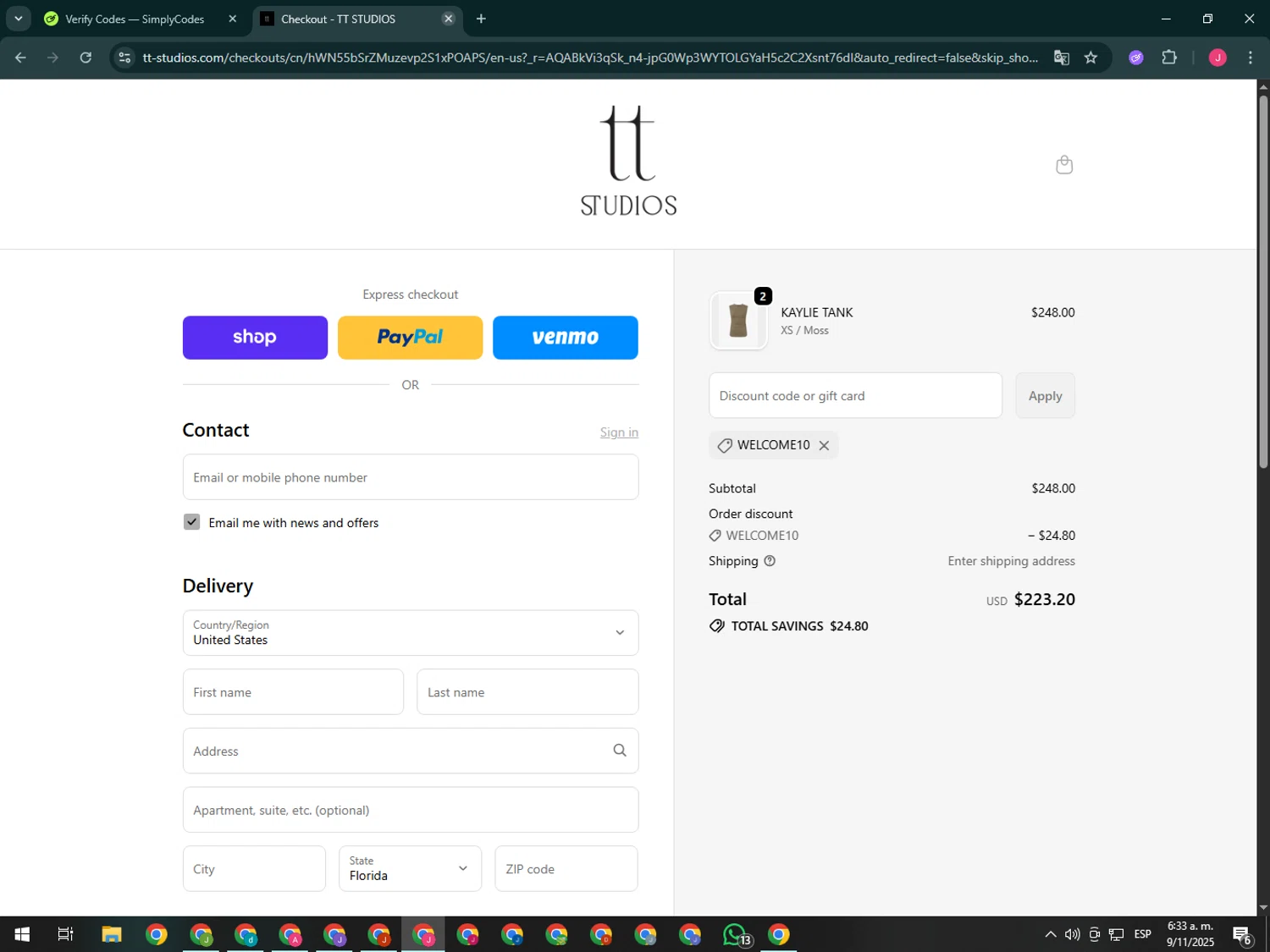Focus the Discount code or gift card field

click(x=855, y=395)
